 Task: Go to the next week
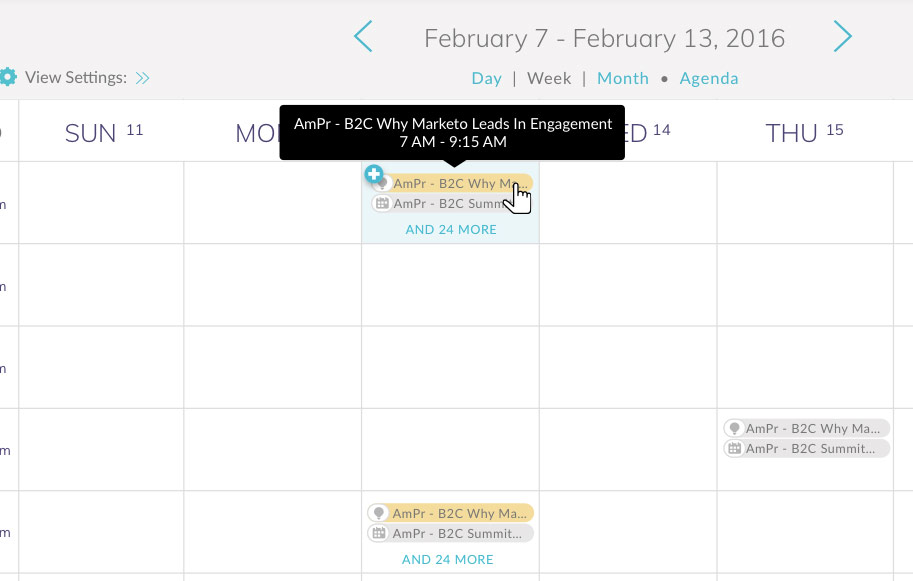point(843,38)
